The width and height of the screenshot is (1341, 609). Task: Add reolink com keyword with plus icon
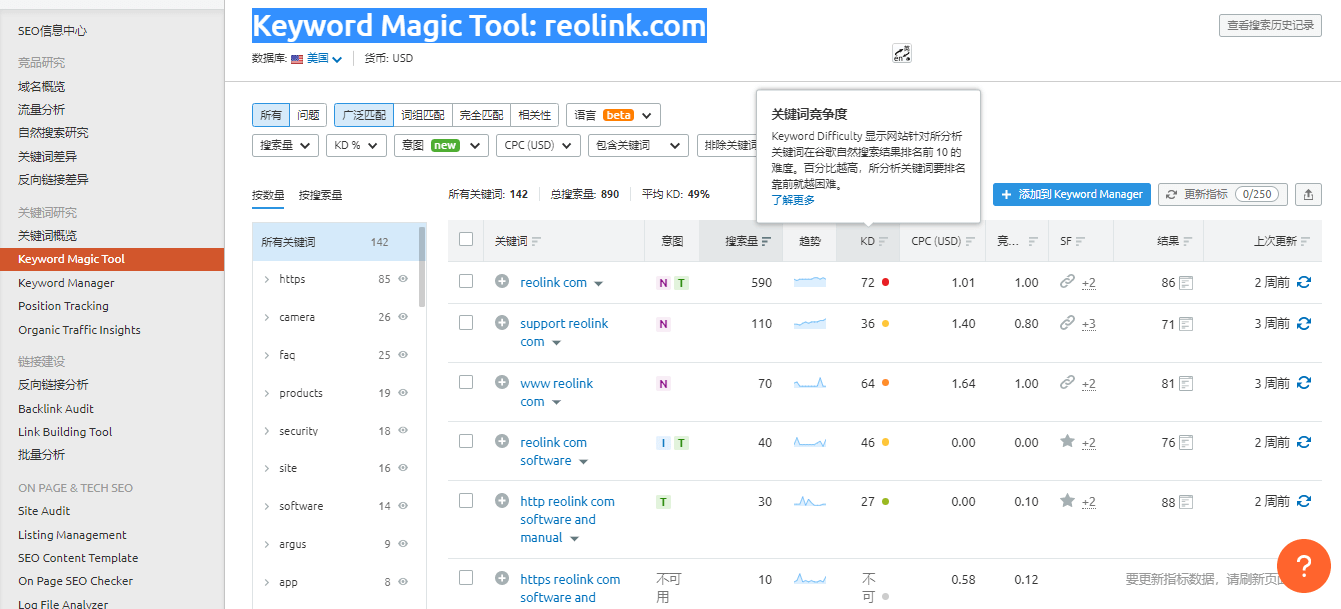point(502,282)
